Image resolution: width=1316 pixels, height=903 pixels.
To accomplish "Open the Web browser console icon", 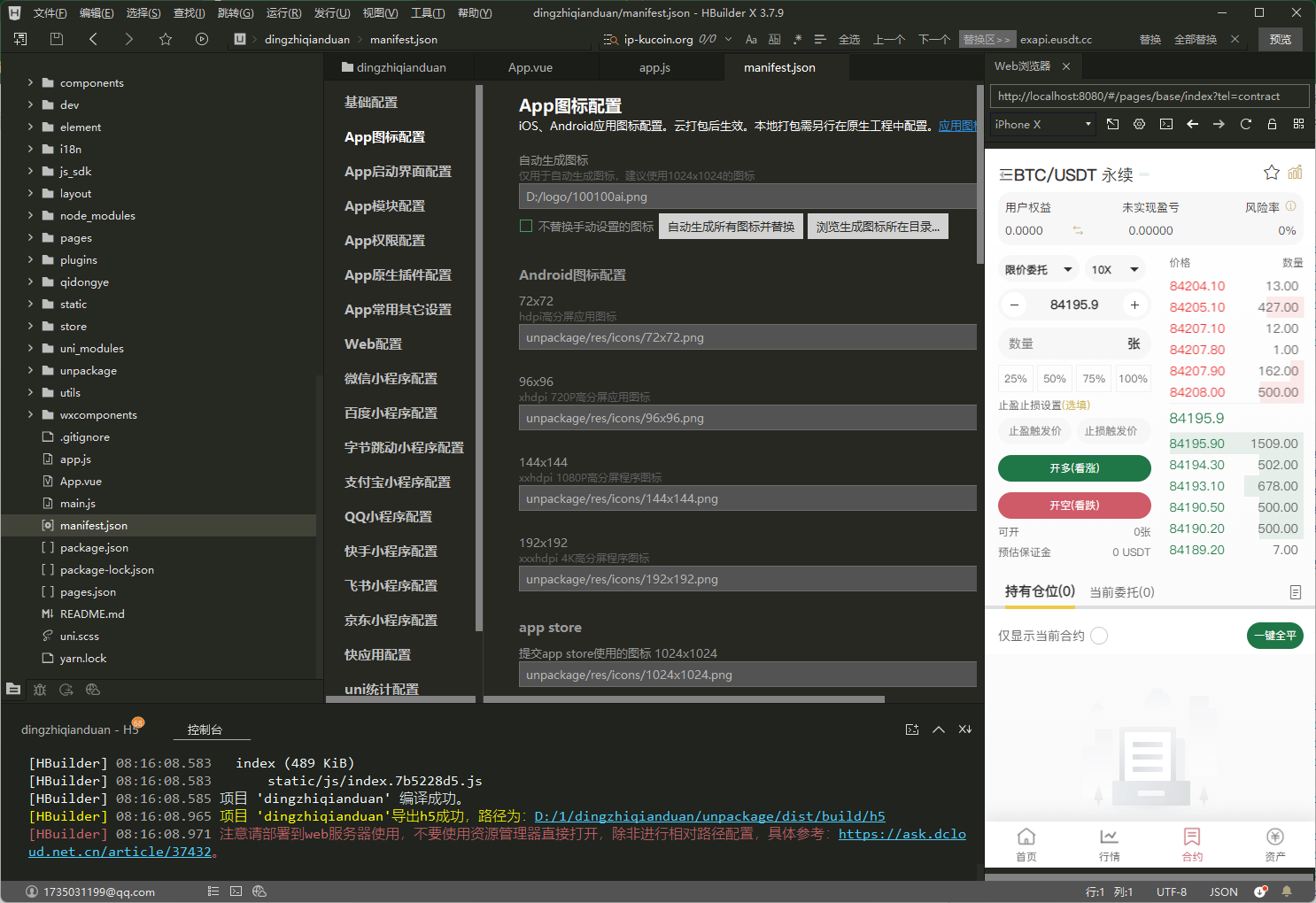I will click(1166, 124).
